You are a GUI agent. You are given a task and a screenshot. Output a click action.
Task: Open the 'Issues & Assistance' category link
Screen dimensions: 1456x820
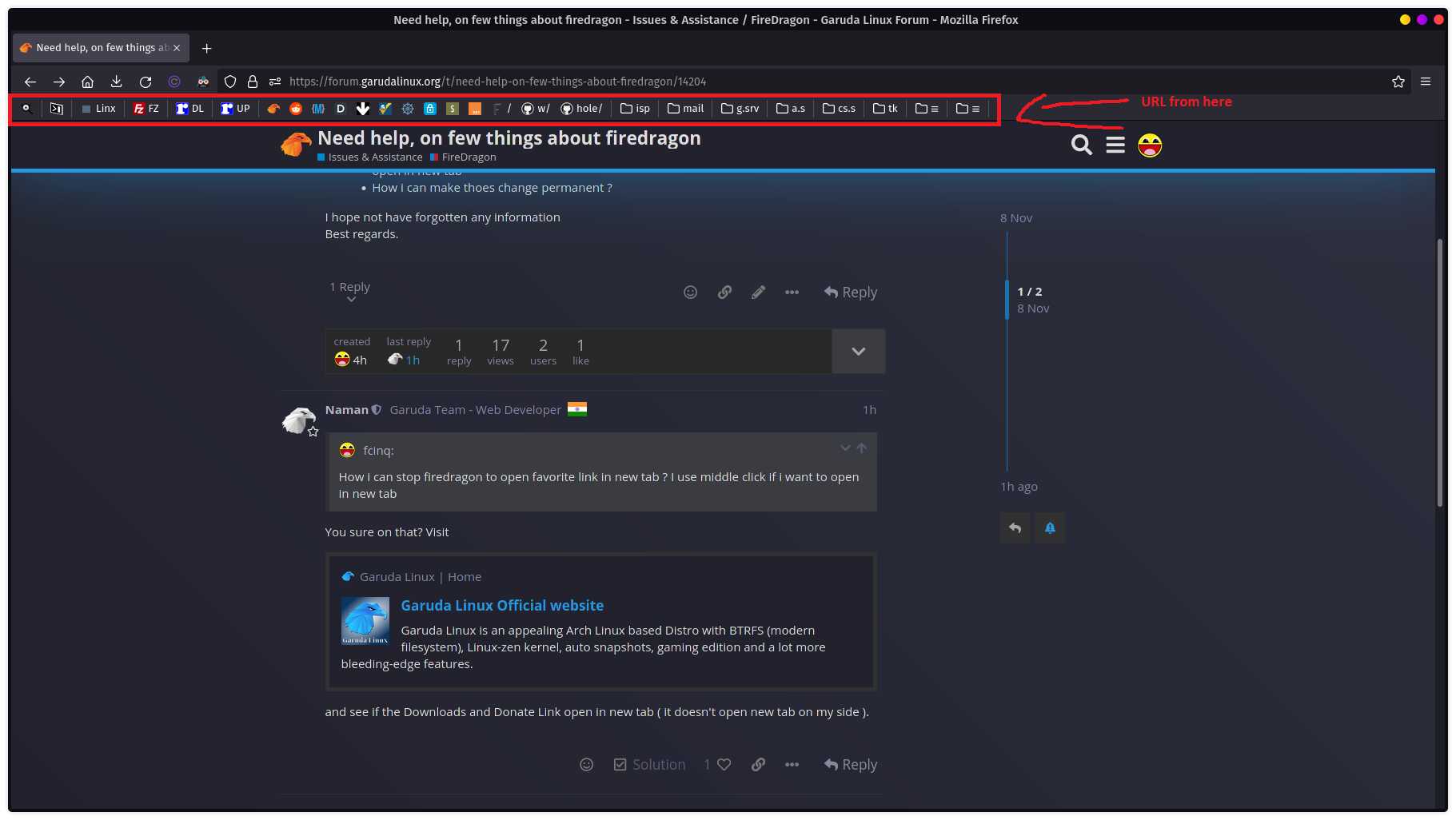[x=370, y=157]
